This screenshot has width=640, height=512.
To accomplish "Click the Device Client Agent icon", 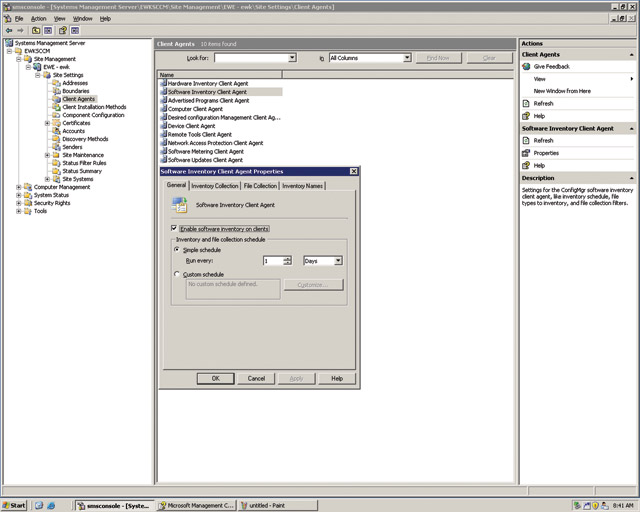I will pos(164,126).
